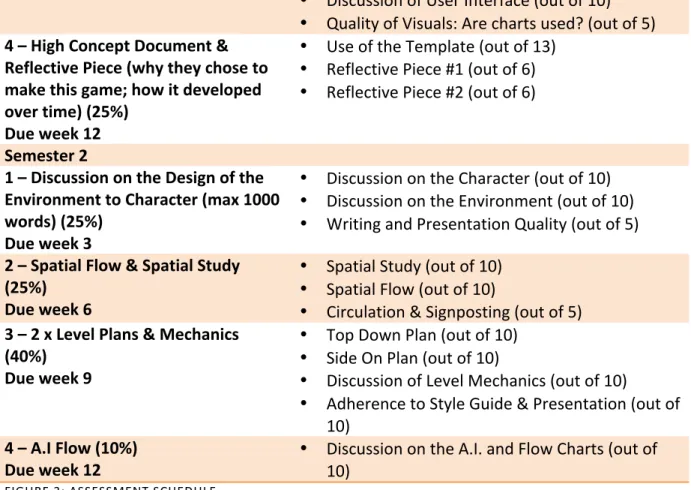Image resolution: width=691 pixels, height=490 pixels.
Task: Click 'Spatial Study (out of 10)' bullet
Action: 414,267
